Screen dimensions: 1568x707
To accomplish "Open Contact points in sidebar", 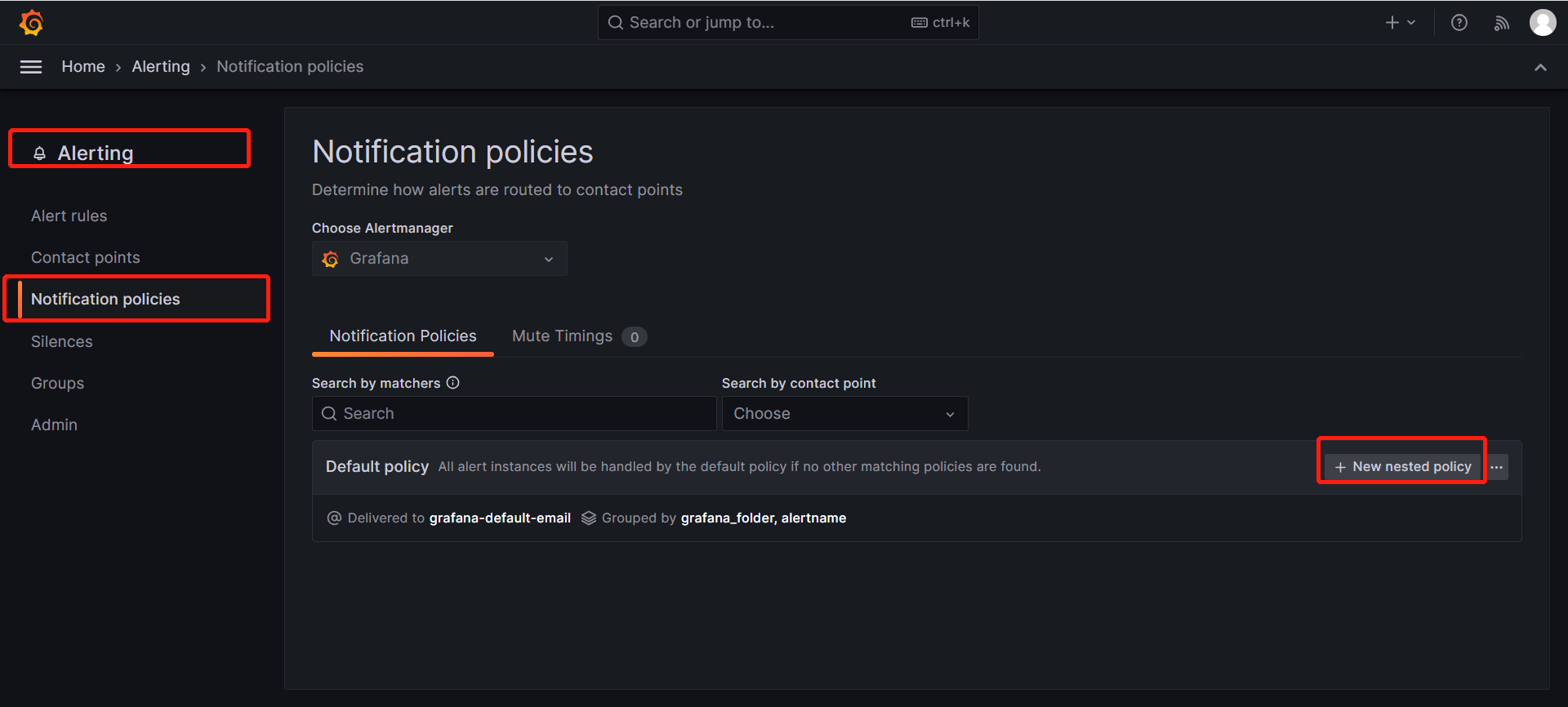I will pos(86,257).
